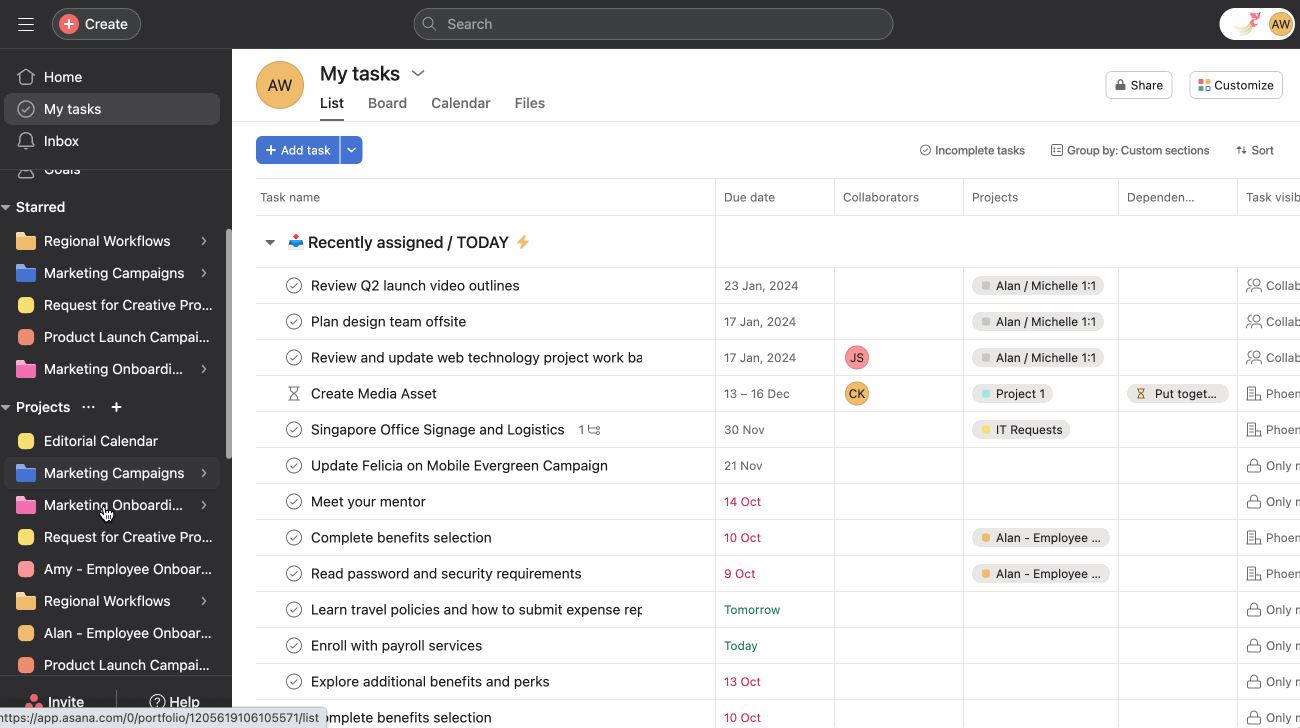Image resolution: width=1300 pixels, height=728 pixels.
Task: Expand Marketing Onboarding chevron under Projects
Action: (x=204, y=505)
